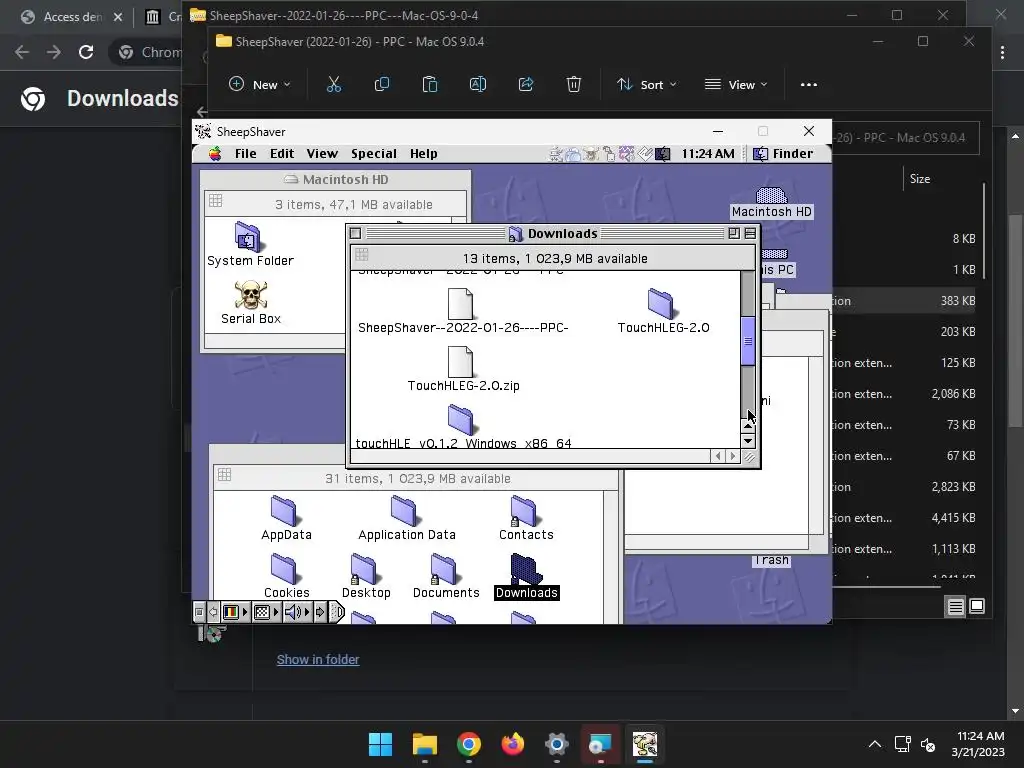
Task: Click the Downloads window scroll up arrow
Action: (x=748, y=426)
